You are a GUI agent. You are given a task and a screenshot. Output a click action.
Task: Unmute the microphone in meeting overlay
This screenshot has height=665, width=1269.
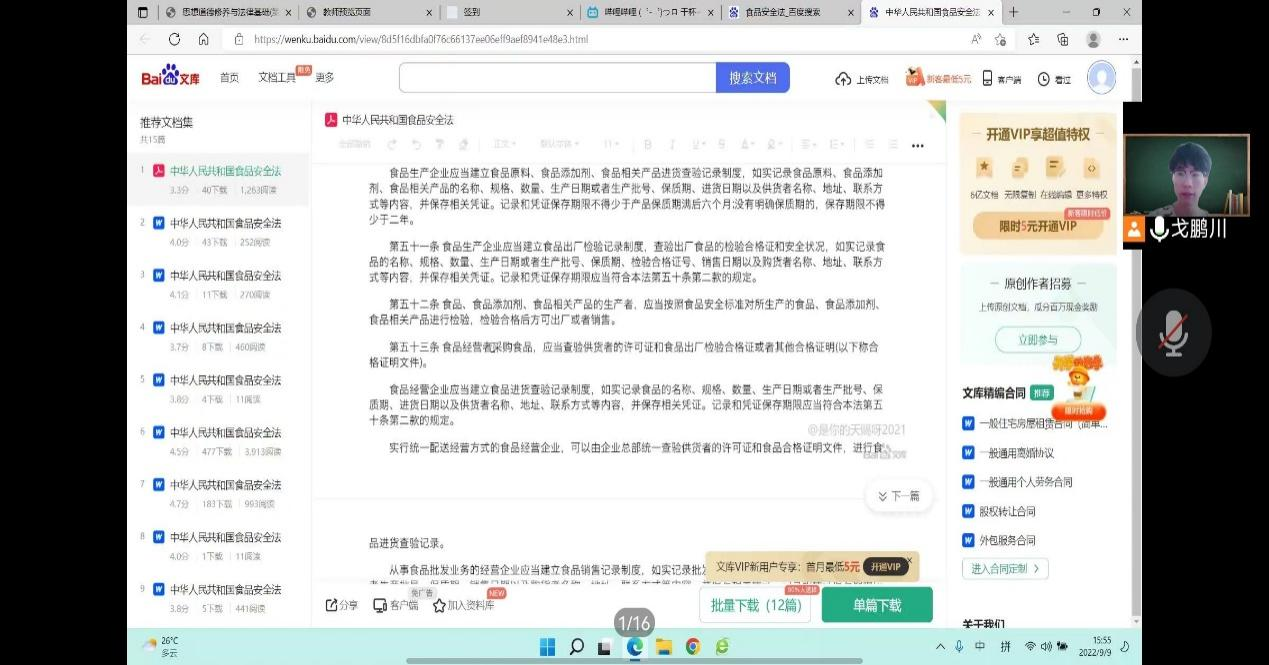1173,333
